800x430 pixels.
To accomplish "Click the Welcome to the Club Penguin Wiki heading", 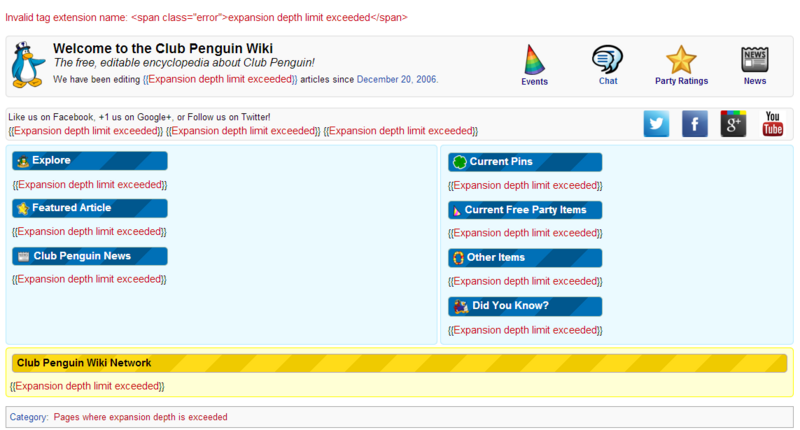I will pos(163,48).
